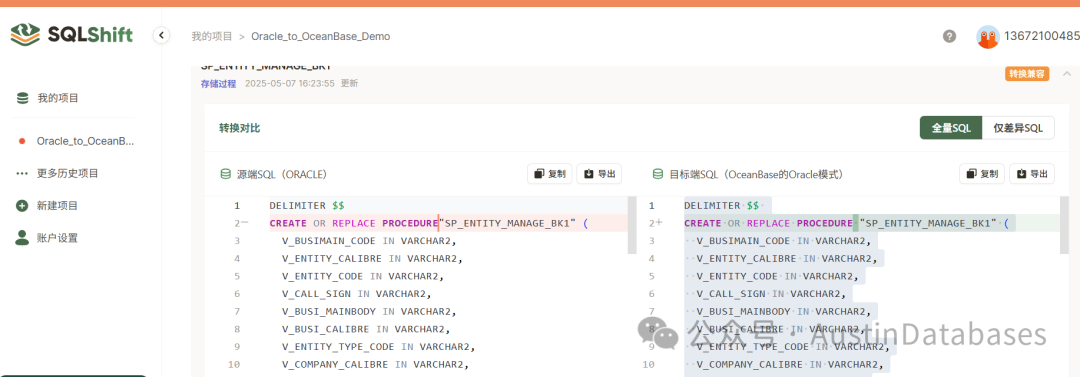Collapse the procedure panel with chevron
Viewport: 1080px width, 377px height.
tap(1067, 74)
